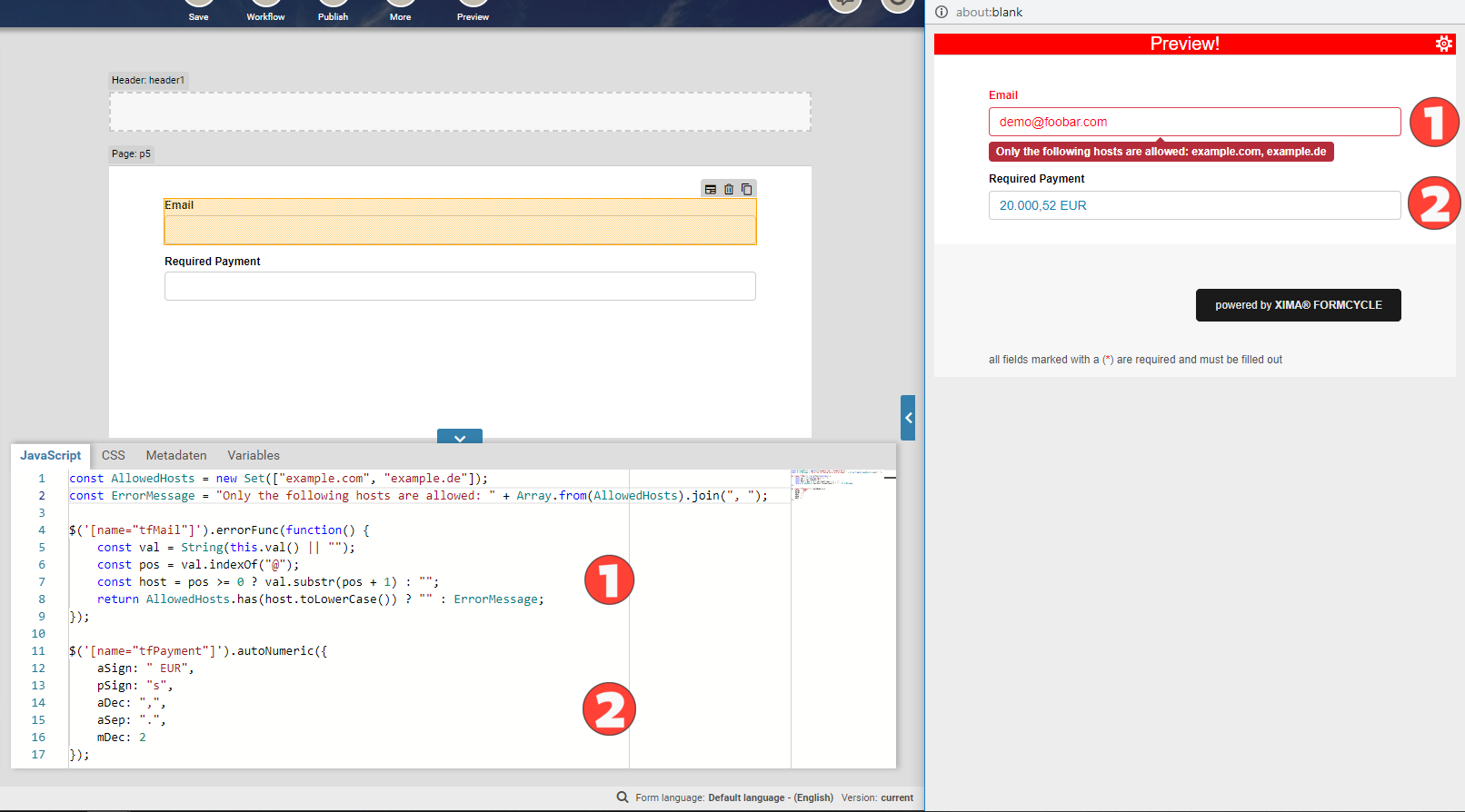Collapse the code panel with down chevron
1465x812 pixels.
click(460, 437)
